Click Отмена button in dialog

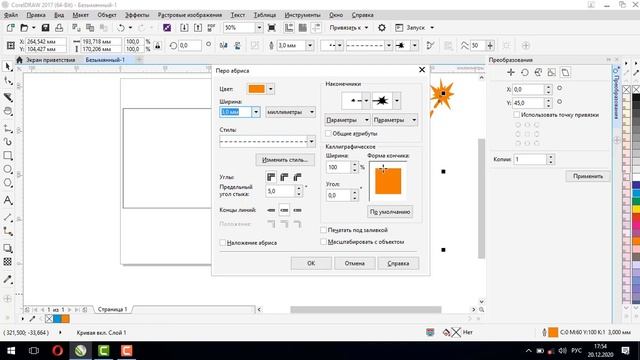pos(354,263)
